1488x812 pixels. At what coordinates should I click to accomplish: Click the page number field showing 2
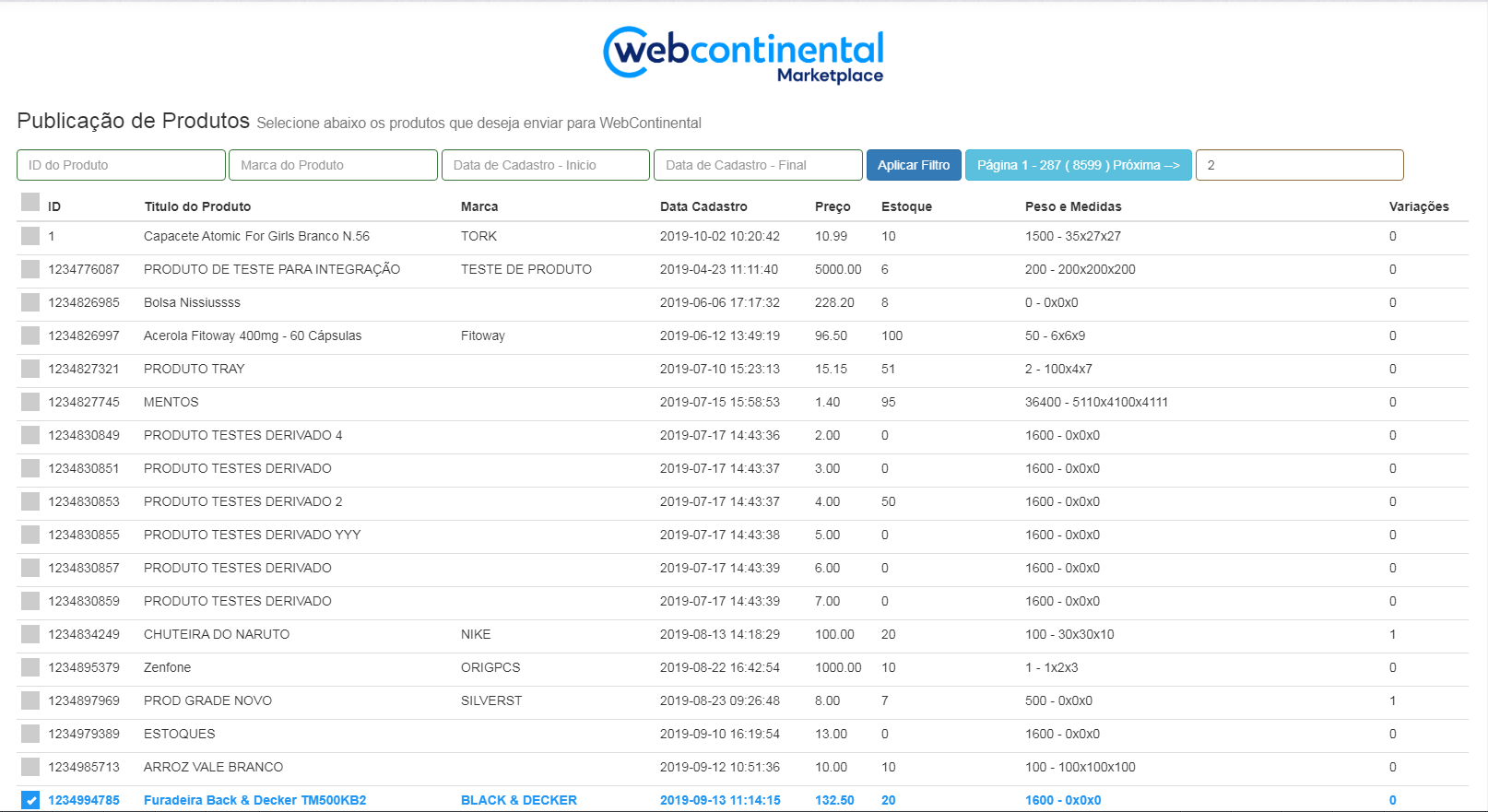[x=1299, y=165]
